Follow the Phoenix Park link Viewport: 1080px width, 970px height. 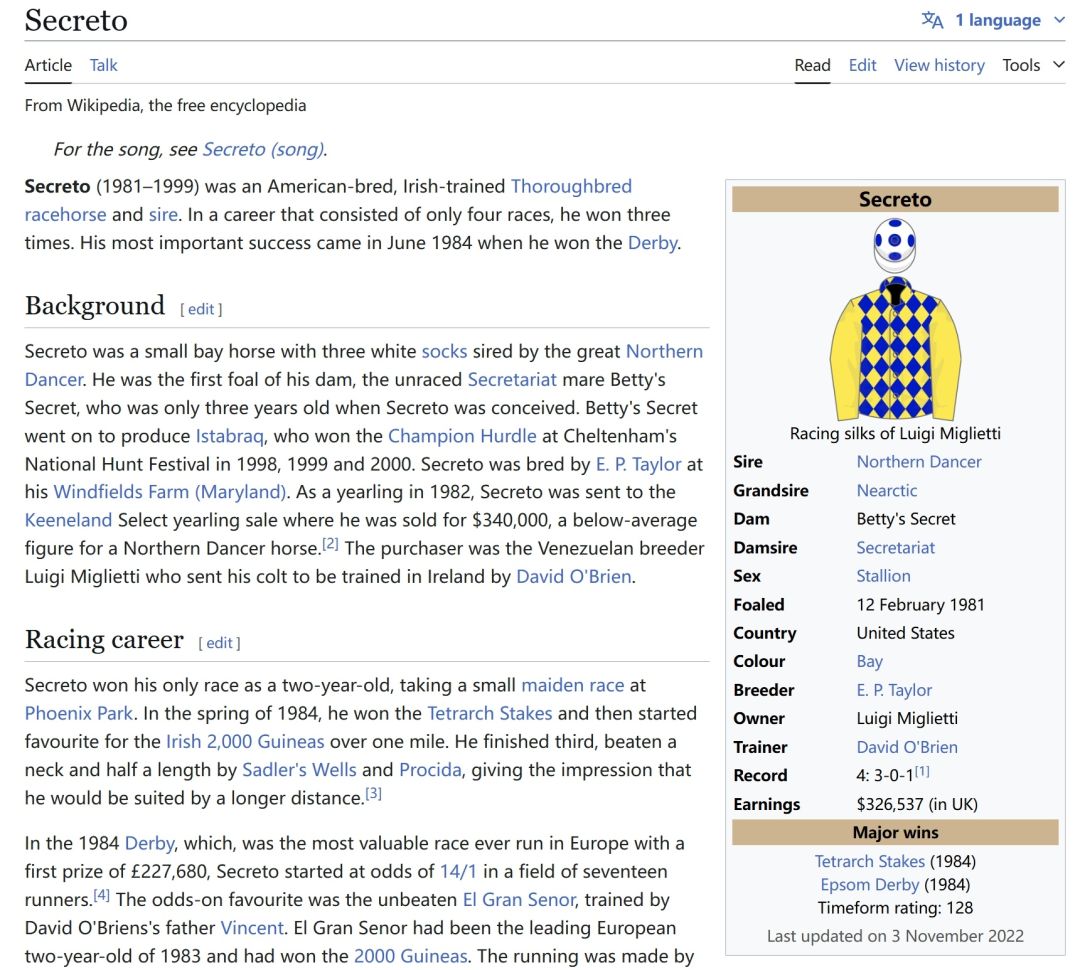coord(79,714)
